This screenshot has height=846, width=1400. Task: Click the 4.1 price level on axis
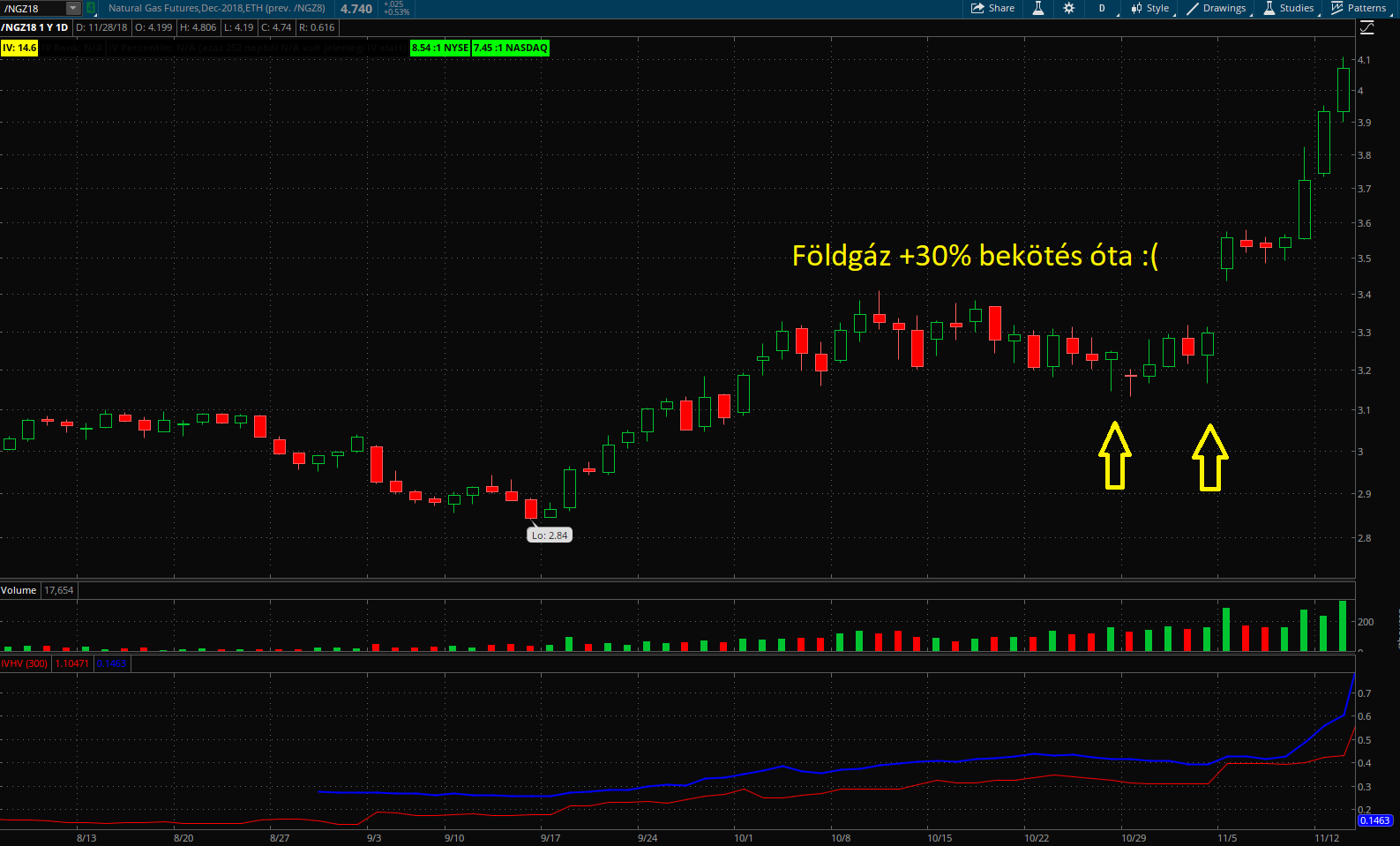point(1364,60)
